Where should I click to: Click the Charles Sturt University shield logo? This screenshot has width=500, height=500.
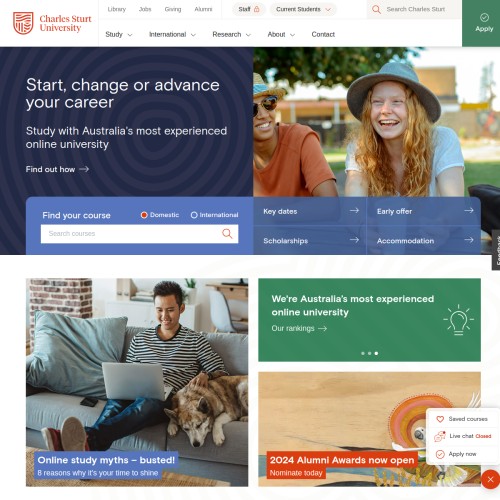point(23,23)
